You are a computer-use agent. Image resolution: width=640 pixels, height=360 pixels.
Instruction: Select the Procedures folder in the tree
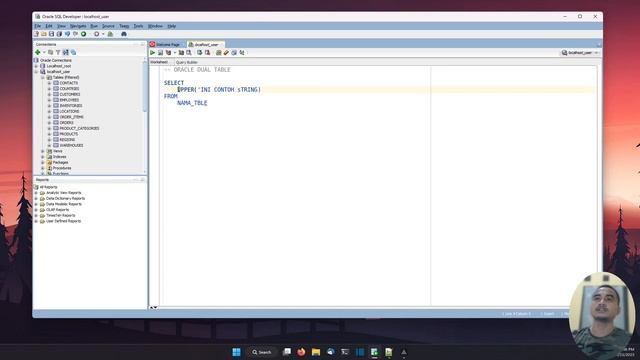pos(62,168)
